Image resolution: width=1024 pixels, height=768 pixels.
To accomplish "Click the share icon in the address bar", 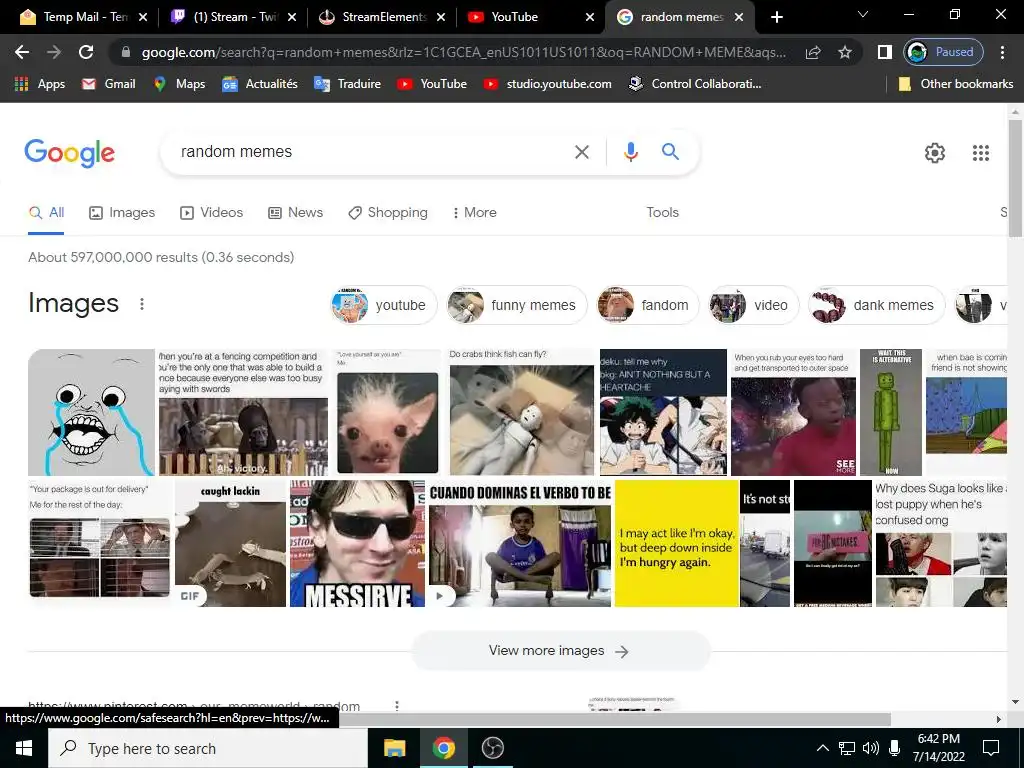I will 813,52.
